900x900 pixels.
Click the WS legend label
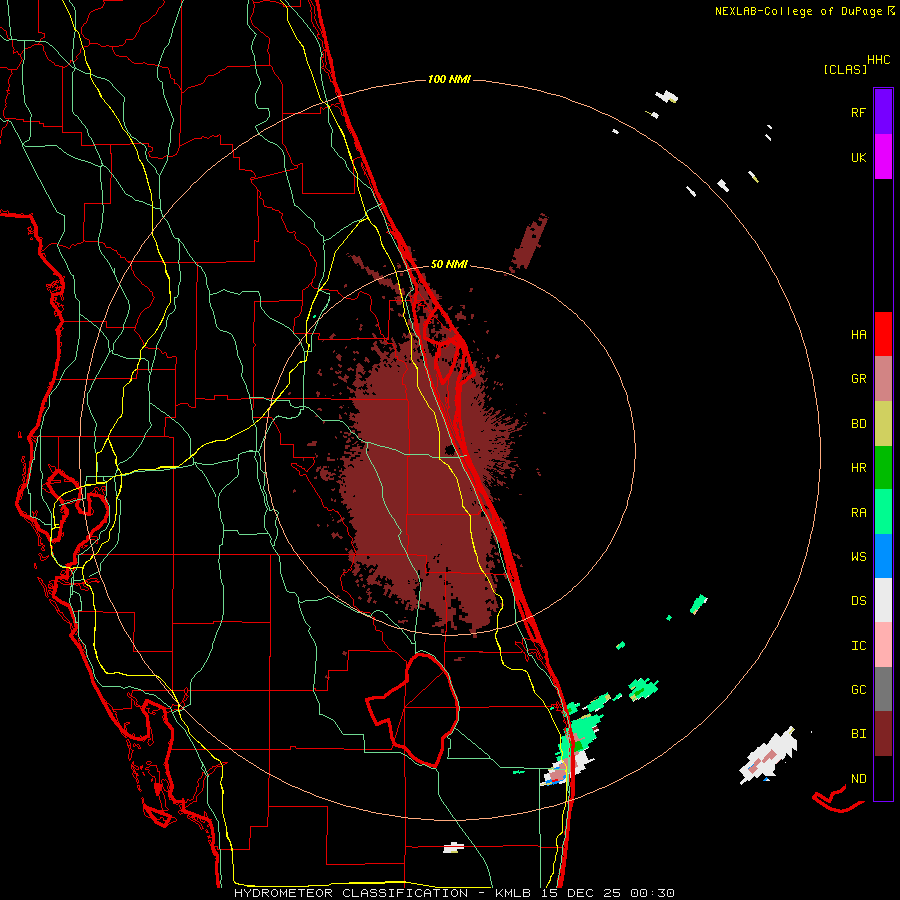click(858, 557)
